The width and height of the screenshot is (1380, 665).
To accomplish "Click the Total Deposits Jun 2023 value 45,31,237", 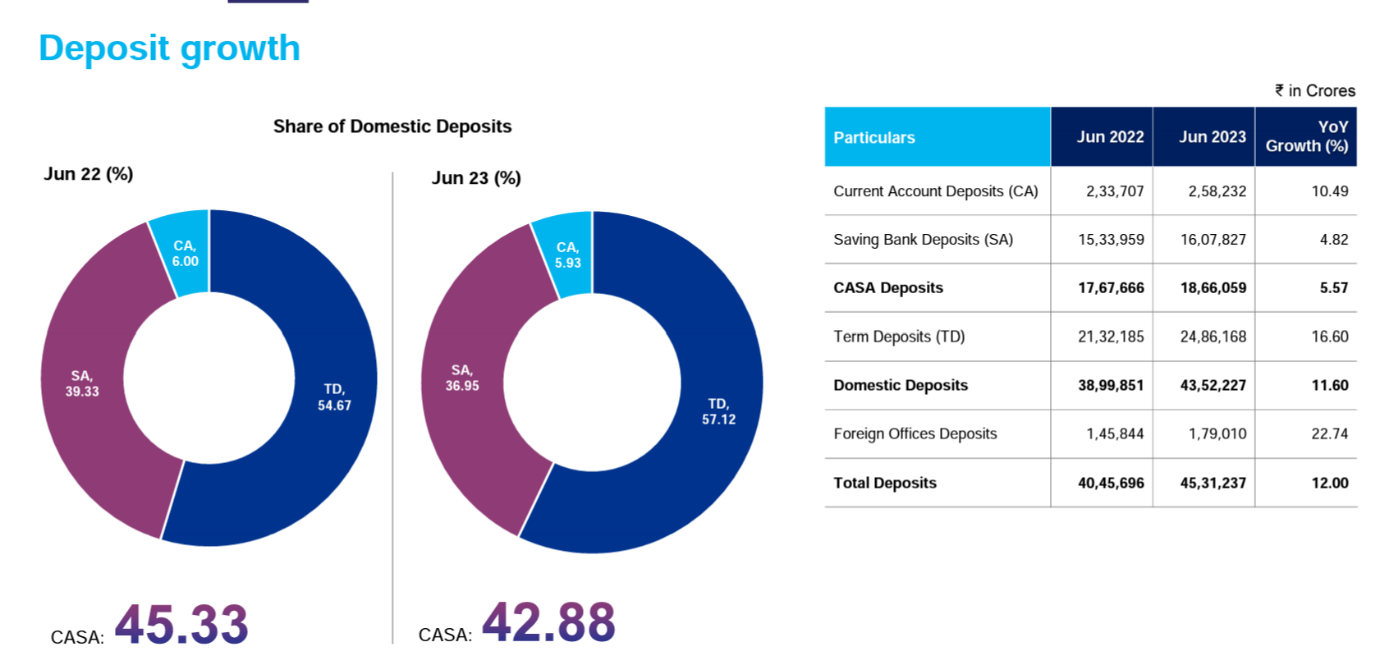I will 1212,483.
